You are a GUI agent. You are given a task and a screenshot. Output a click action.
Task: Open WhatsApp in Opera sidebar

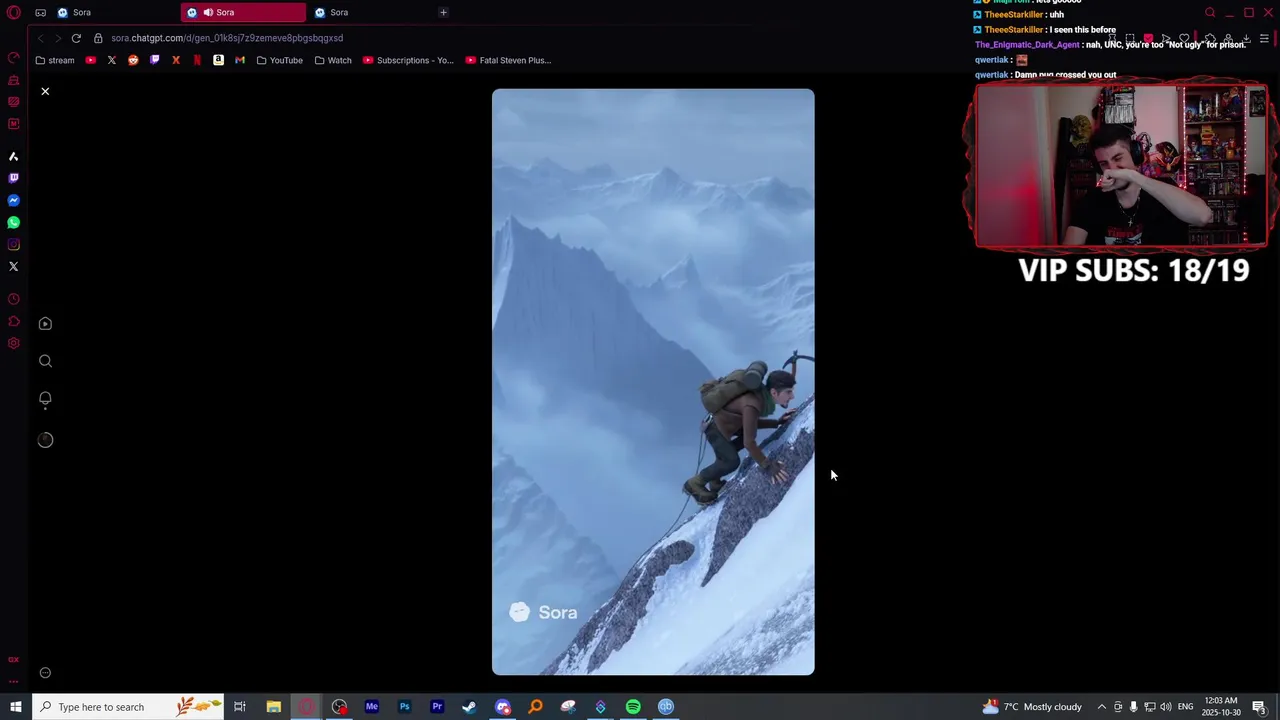(x=14, y=222)
